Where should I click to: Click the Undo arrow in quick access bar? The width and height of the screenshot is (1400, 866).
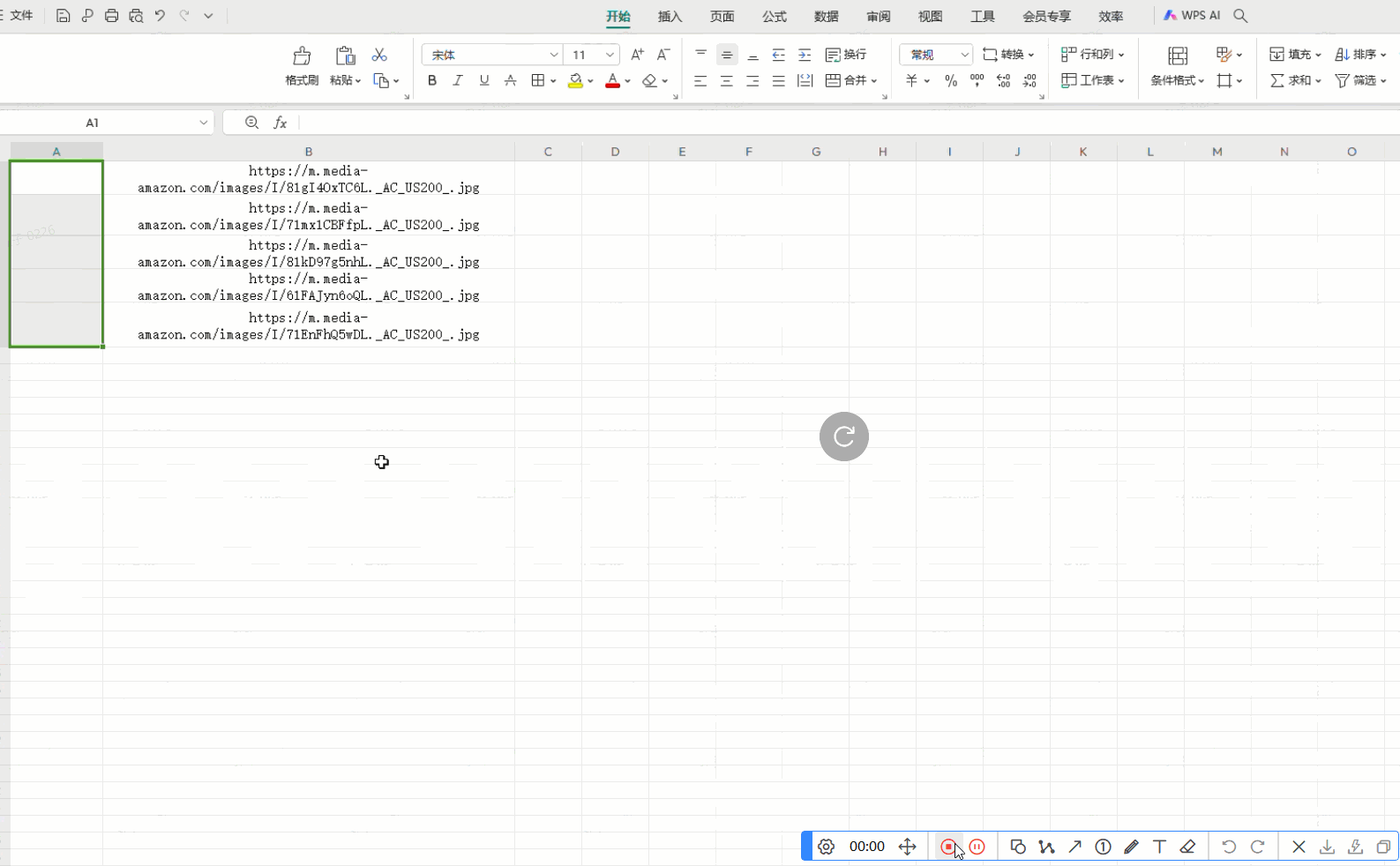click(x=160, y=16)
